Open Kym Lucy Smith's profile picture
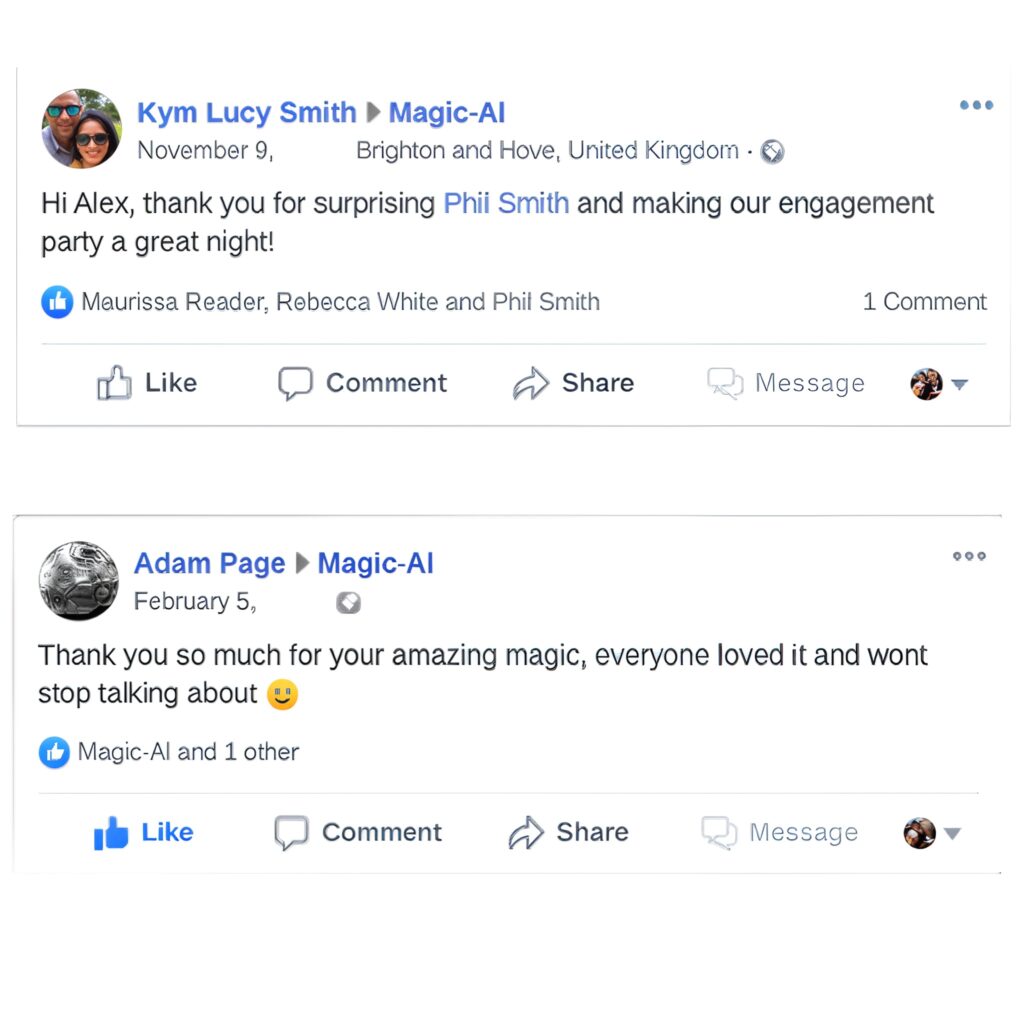The image size is (1024, 1024). [81, 129]
